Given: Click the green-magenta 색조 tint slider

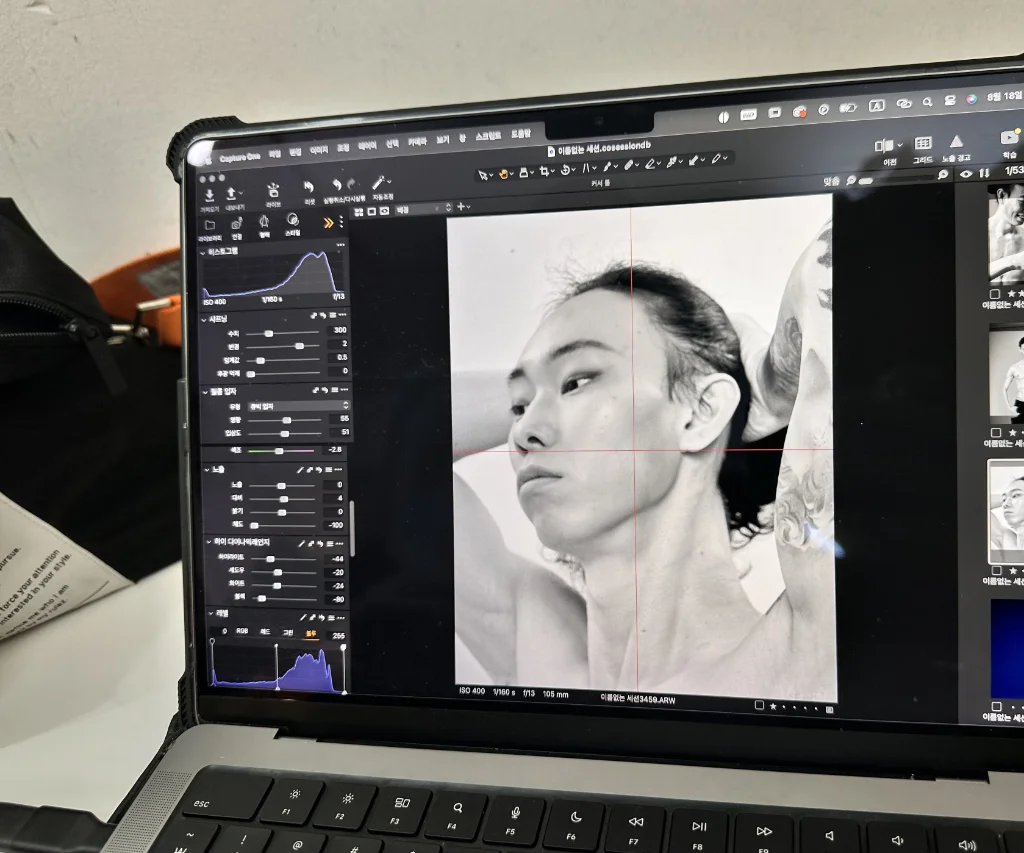Looking at the screenshot, I should tap(281, 451).
